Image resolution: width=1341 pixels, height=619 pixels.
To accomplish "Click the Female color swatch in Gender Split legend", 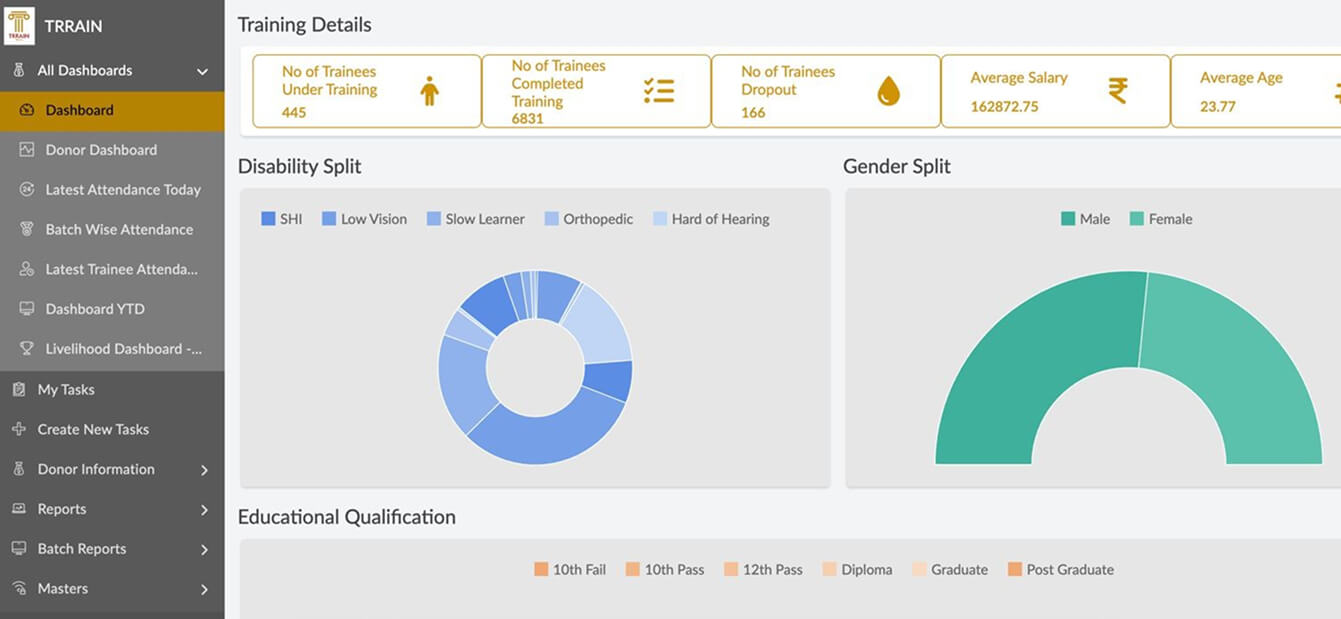I will point(1137,218).
